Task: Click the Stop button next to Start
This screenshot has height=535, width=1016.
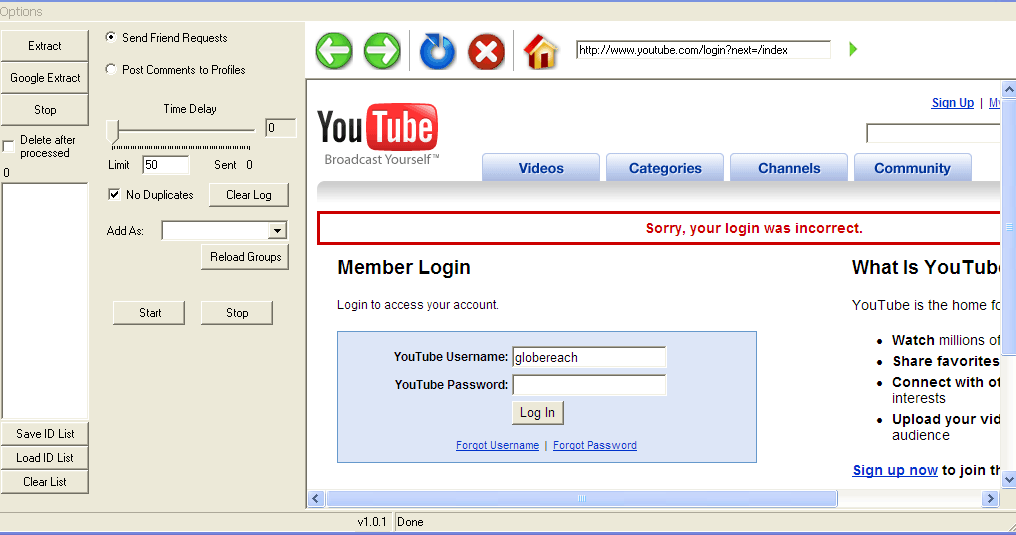Action: point(237,313)
